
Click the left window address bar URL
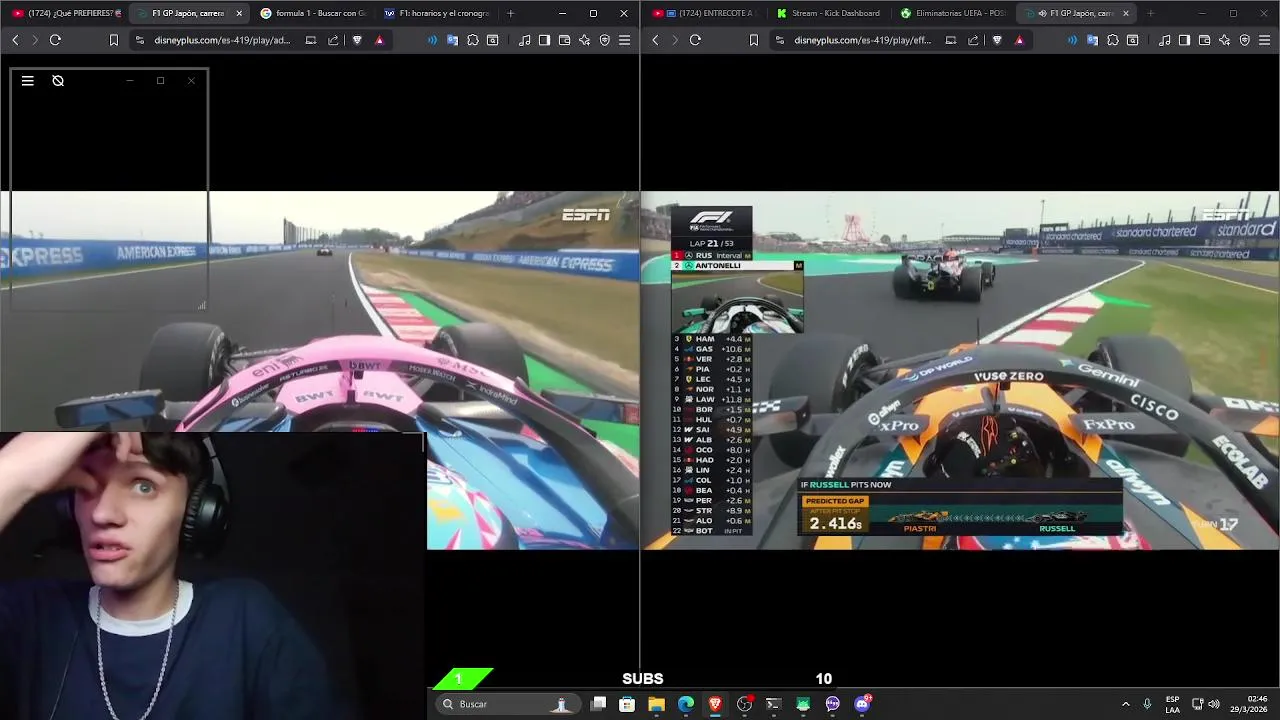222,40
